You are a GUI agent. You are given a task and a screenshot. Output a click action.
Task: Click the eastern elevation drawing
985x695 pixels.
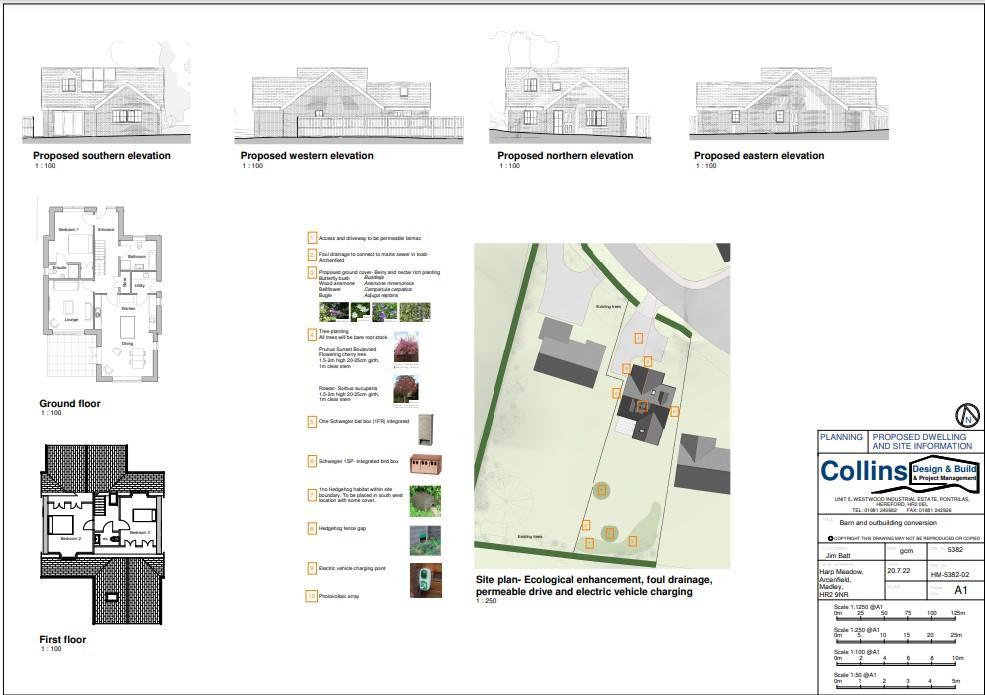(x=790, y=102)
